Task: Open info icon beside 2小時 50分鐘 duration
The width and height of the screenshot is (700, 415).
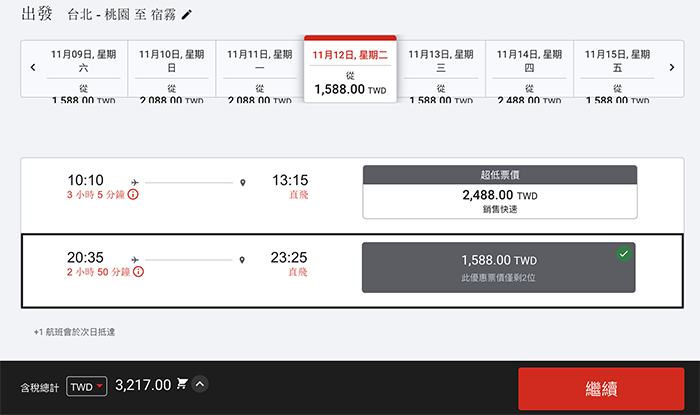Action: click(x=138, y=271)
